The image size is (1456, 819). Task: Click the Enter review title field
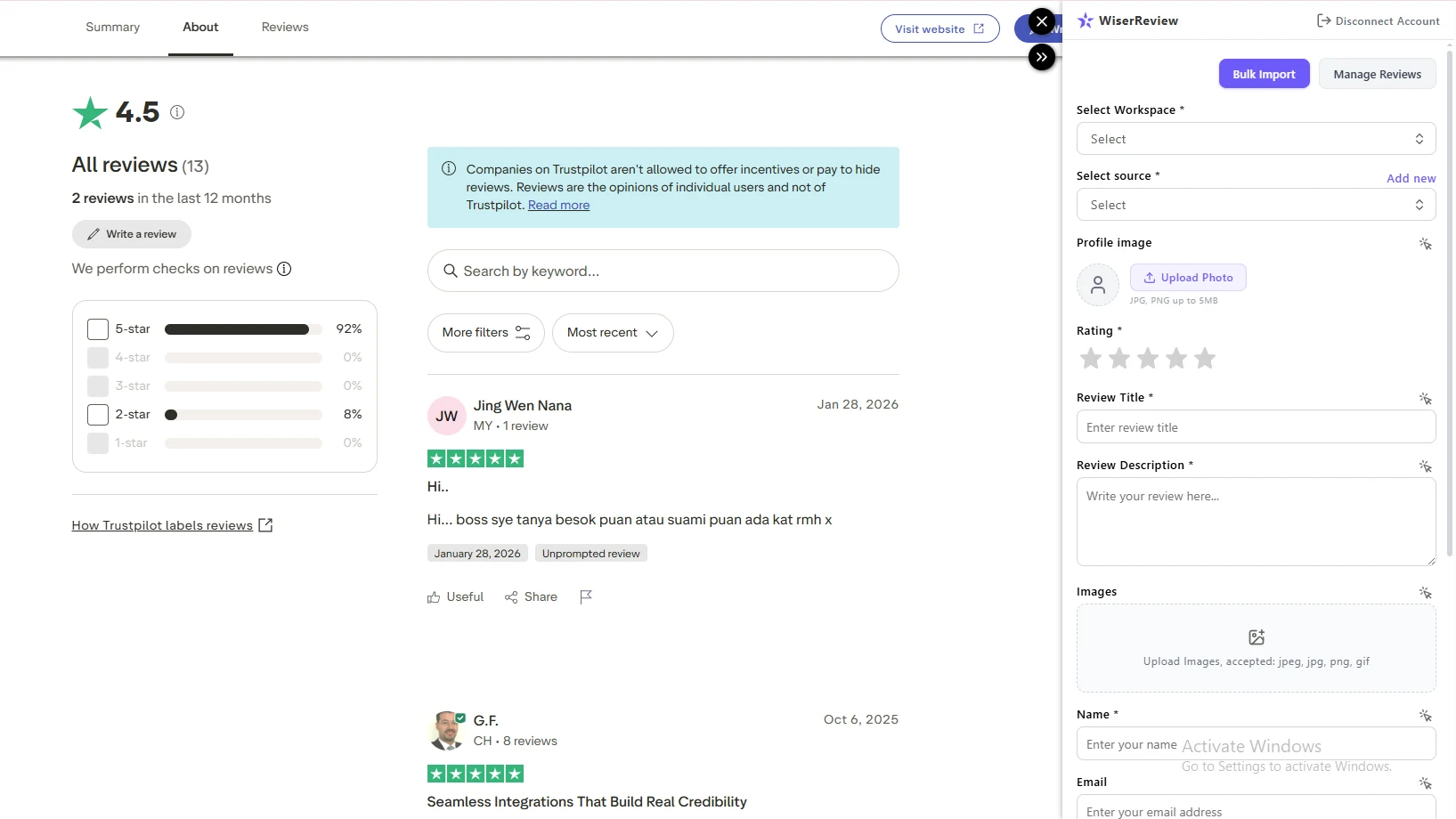1256,427
